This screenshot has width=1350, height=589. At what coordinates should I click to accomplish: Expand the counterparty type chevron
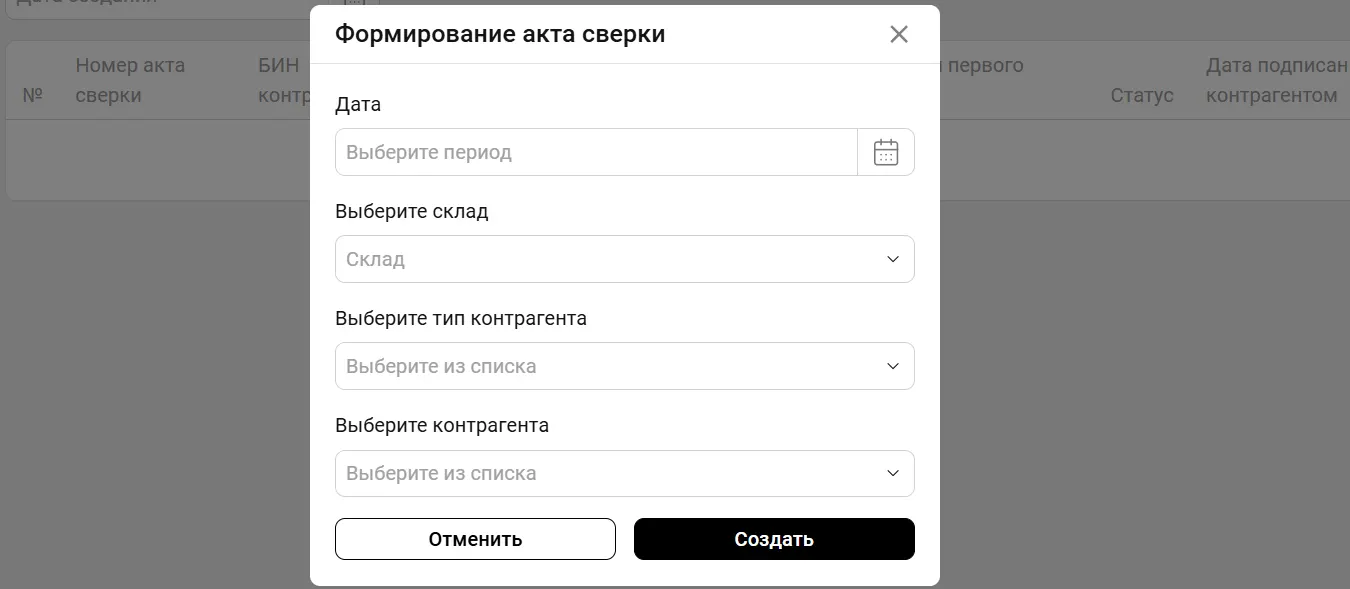[x=893, y=366]
